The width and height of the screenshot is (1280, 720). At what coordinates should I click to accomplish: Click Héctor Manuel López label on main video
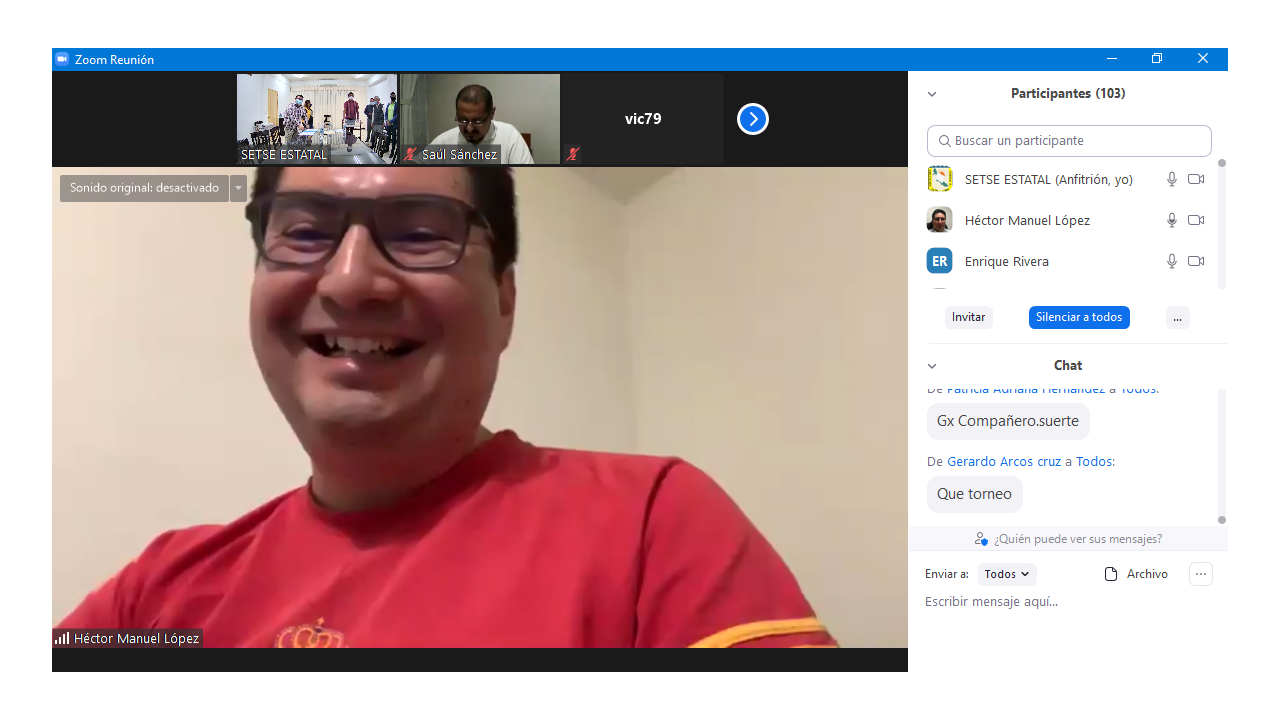coord(136,638)
